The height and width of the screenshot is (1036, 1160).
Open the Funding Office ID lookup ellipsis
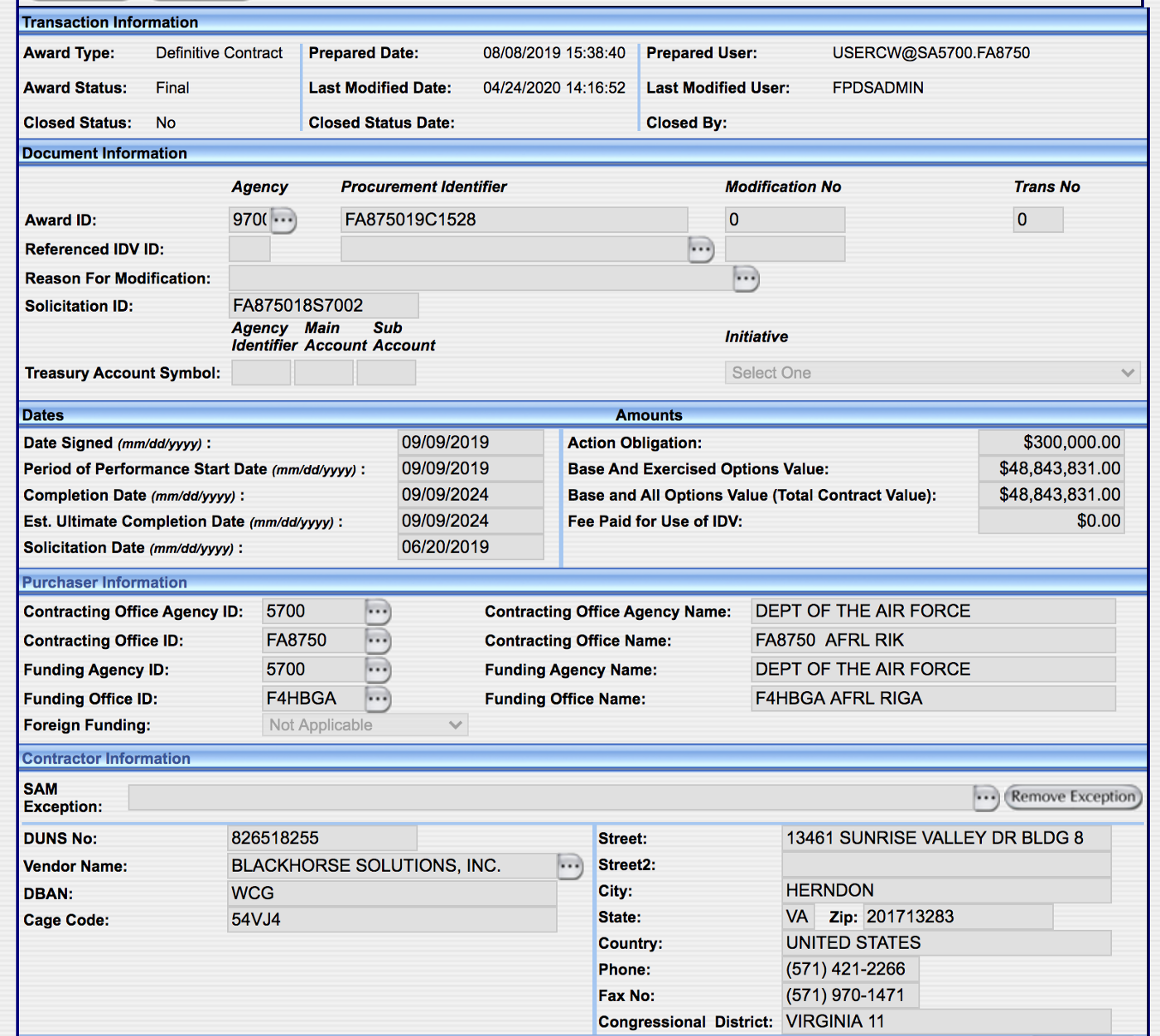(378, 700)
